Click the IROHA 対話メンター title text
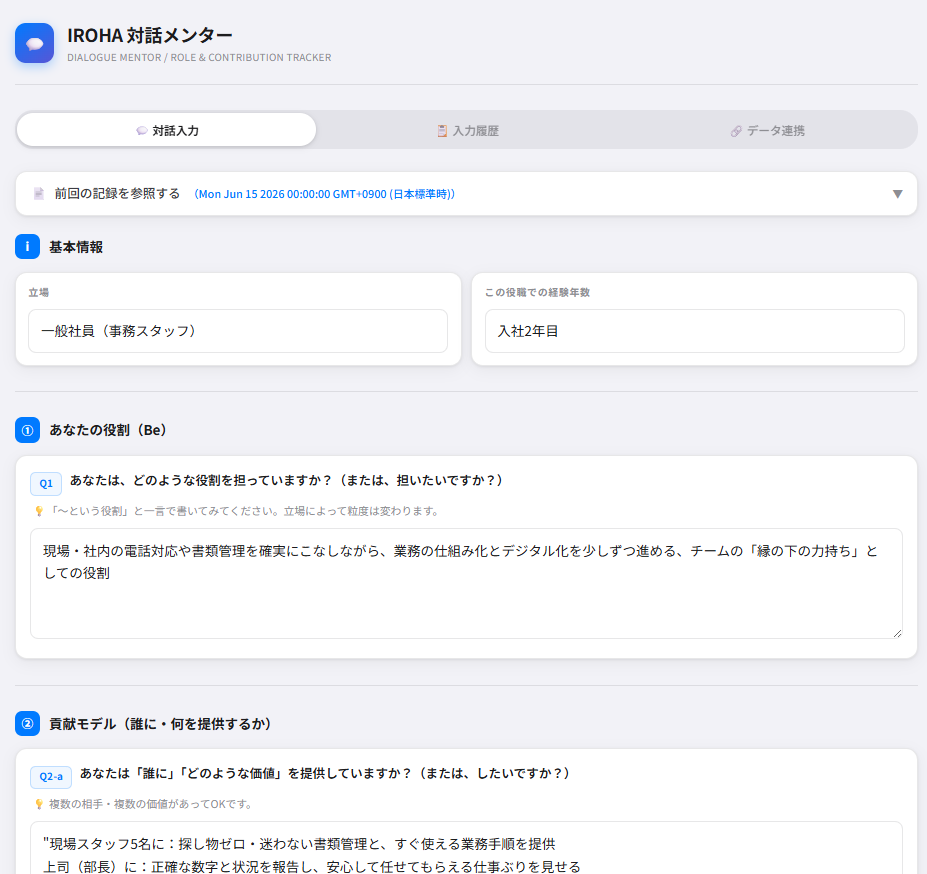 150,35
